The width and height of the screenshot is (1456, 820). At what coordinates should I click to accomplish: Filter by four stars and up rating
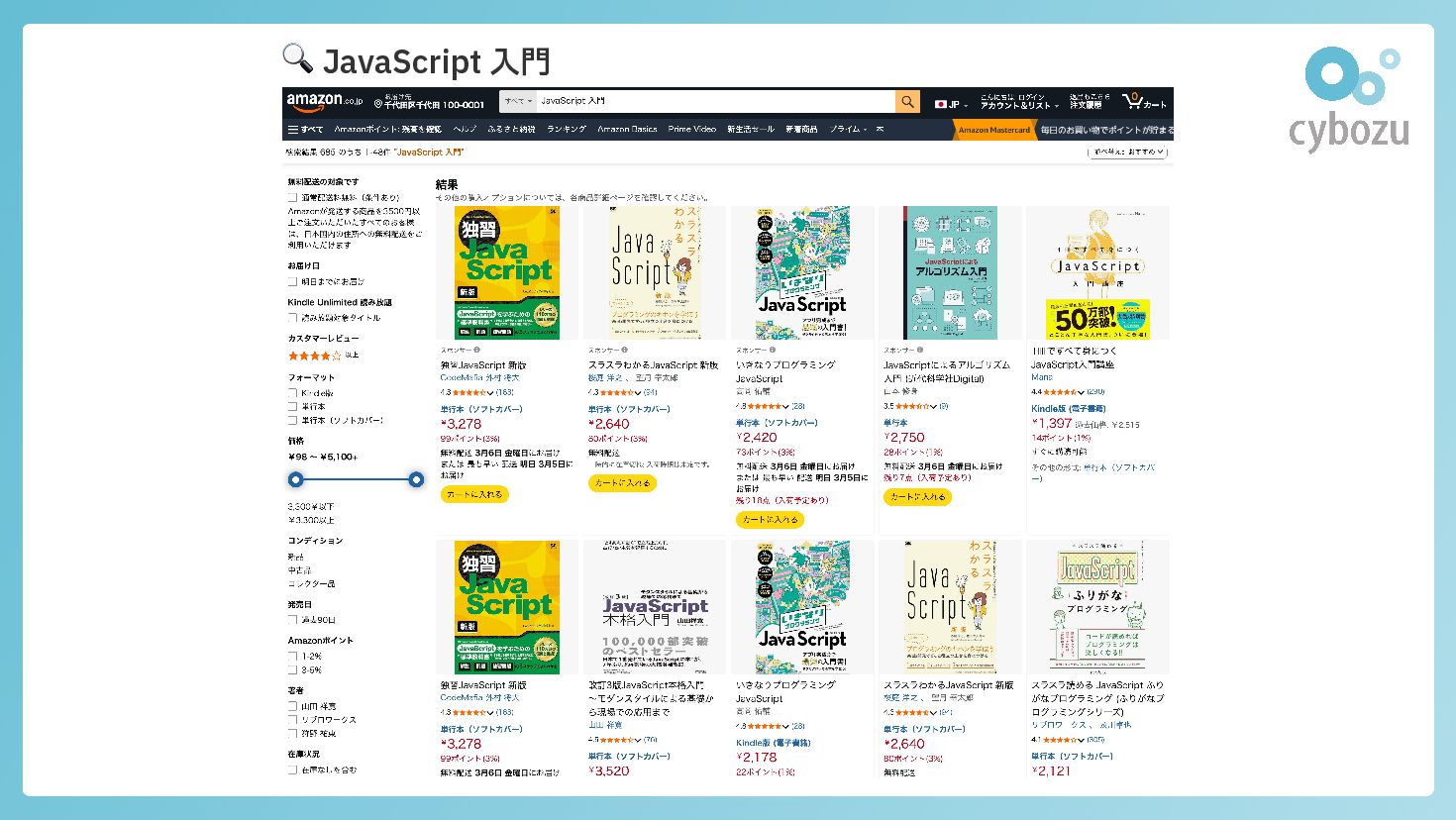[x=315, y=356]
